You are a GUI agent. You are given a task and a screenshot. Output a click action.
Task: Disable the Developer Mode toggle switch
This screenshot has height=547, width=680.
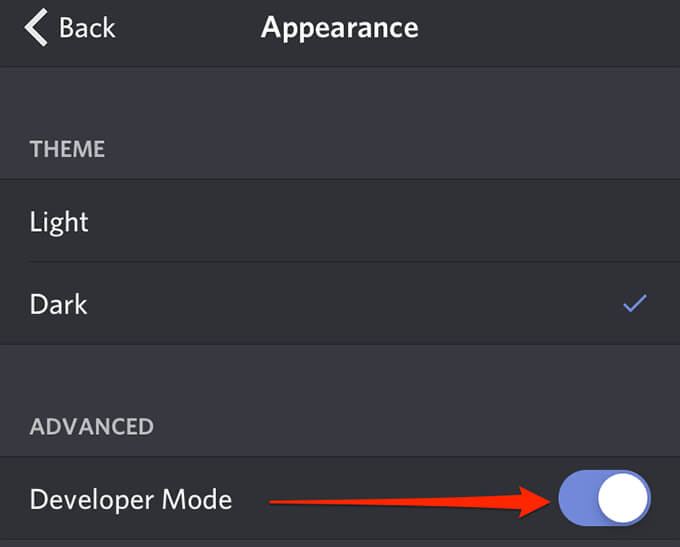pos(604,498)
